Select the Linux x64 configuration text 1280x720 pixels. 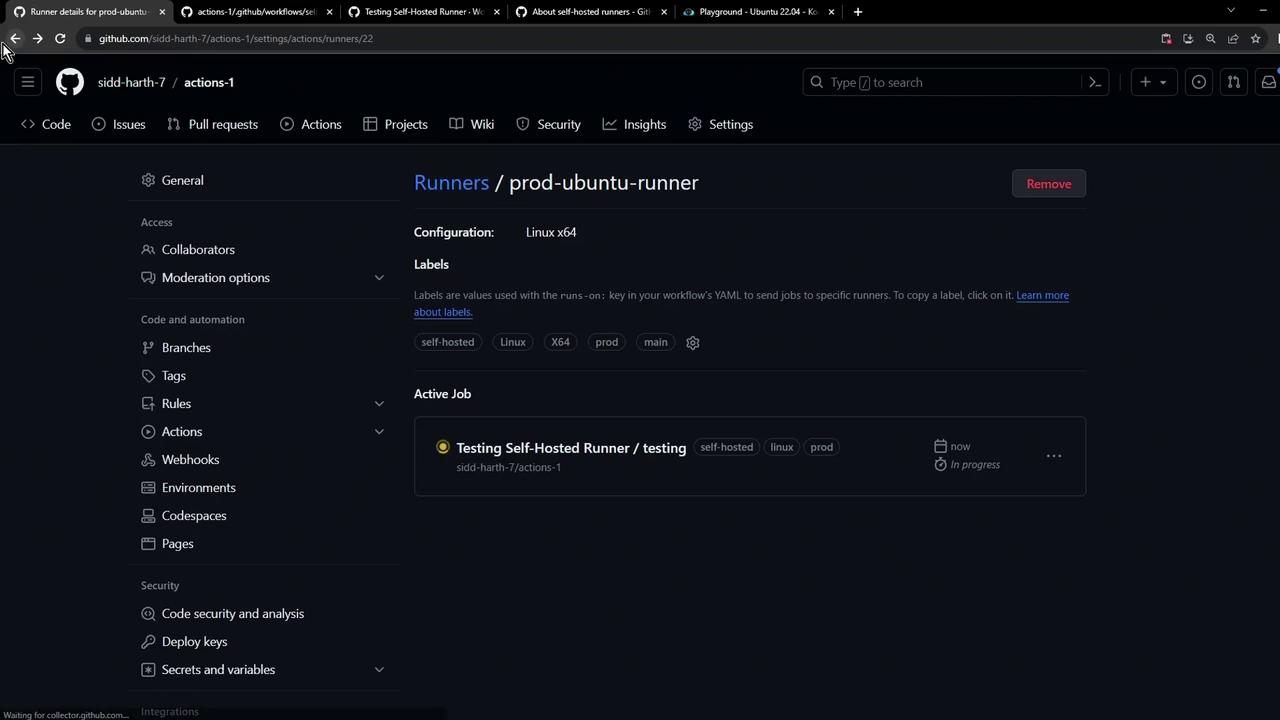(551, 232)
